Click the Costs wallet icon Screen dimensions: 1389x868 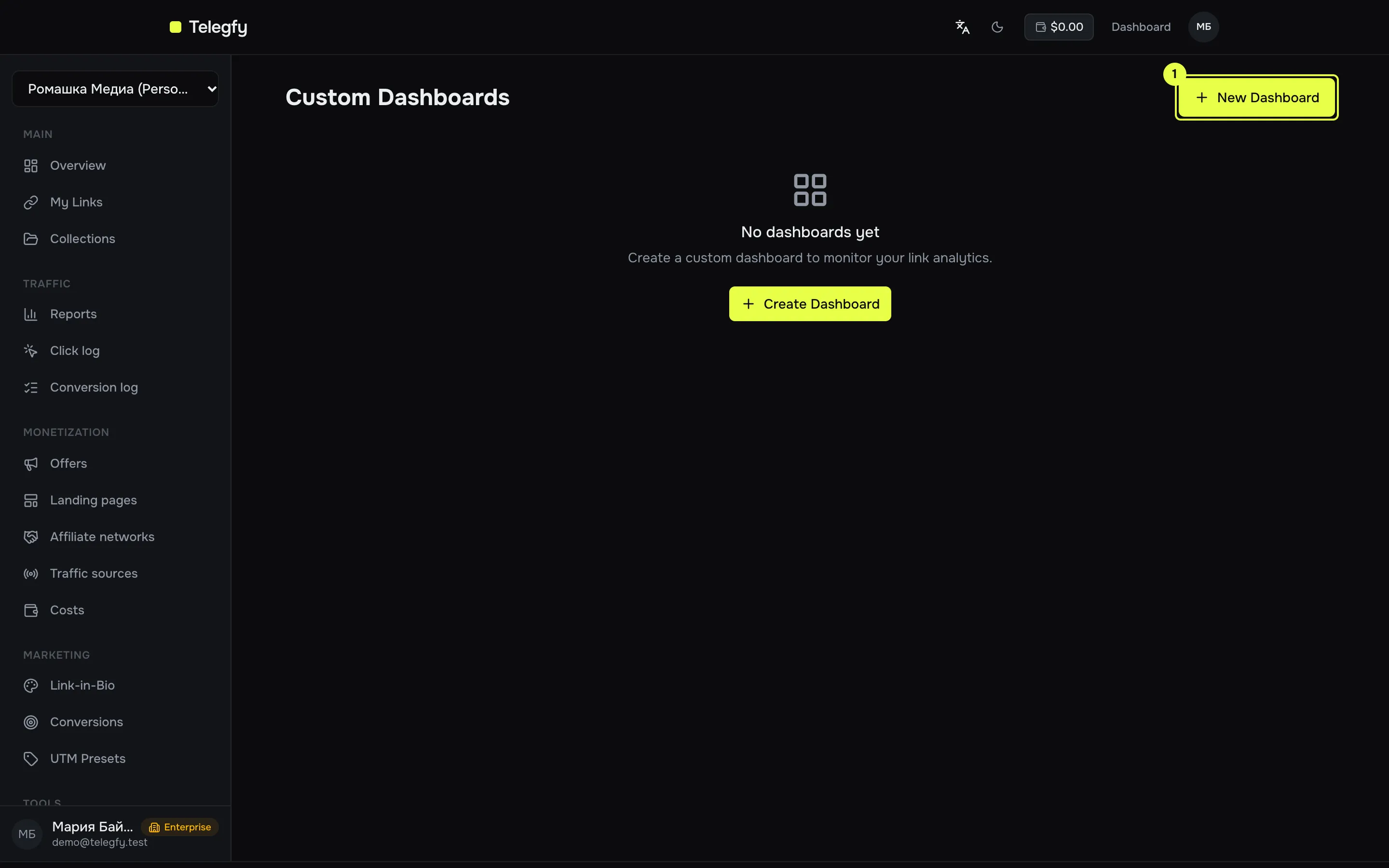point(31,610)
